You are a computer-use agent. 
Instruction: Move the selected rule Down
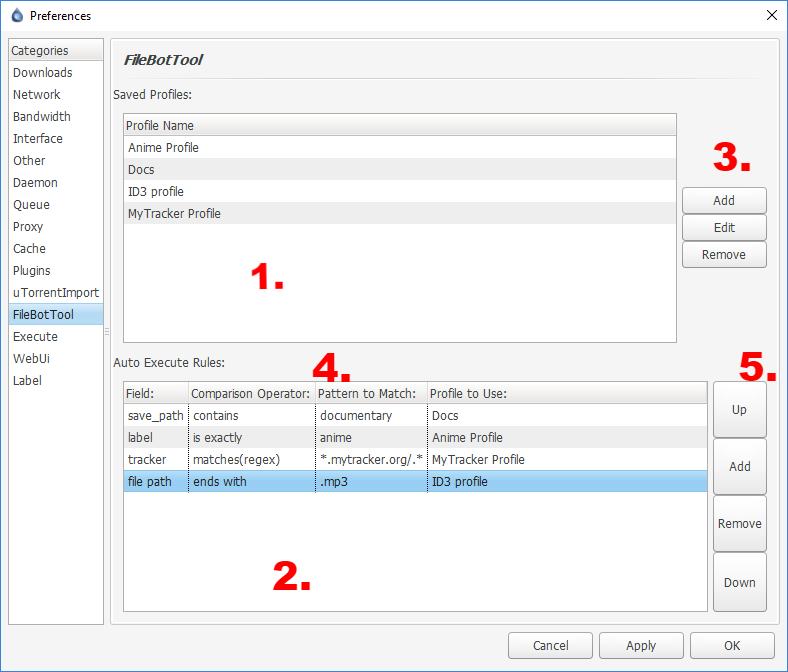pos(740,582)
